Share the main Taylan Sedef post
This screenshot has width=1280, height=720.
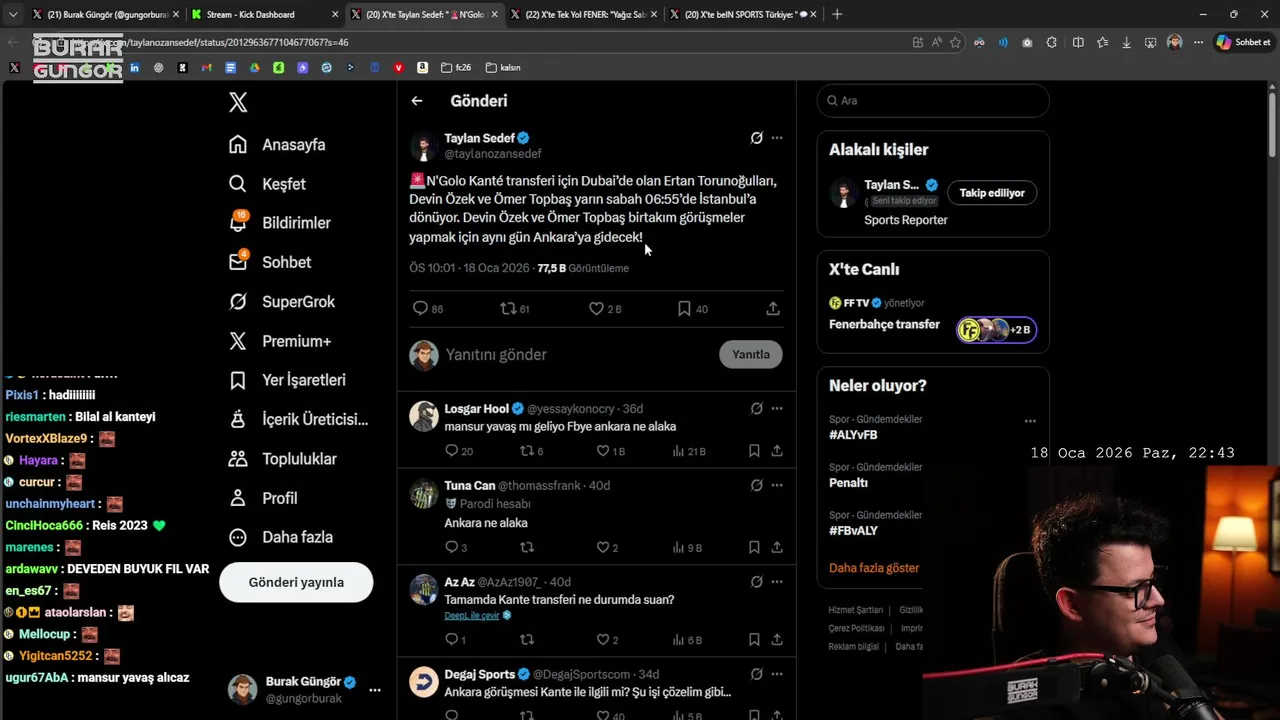coord(773,309)
